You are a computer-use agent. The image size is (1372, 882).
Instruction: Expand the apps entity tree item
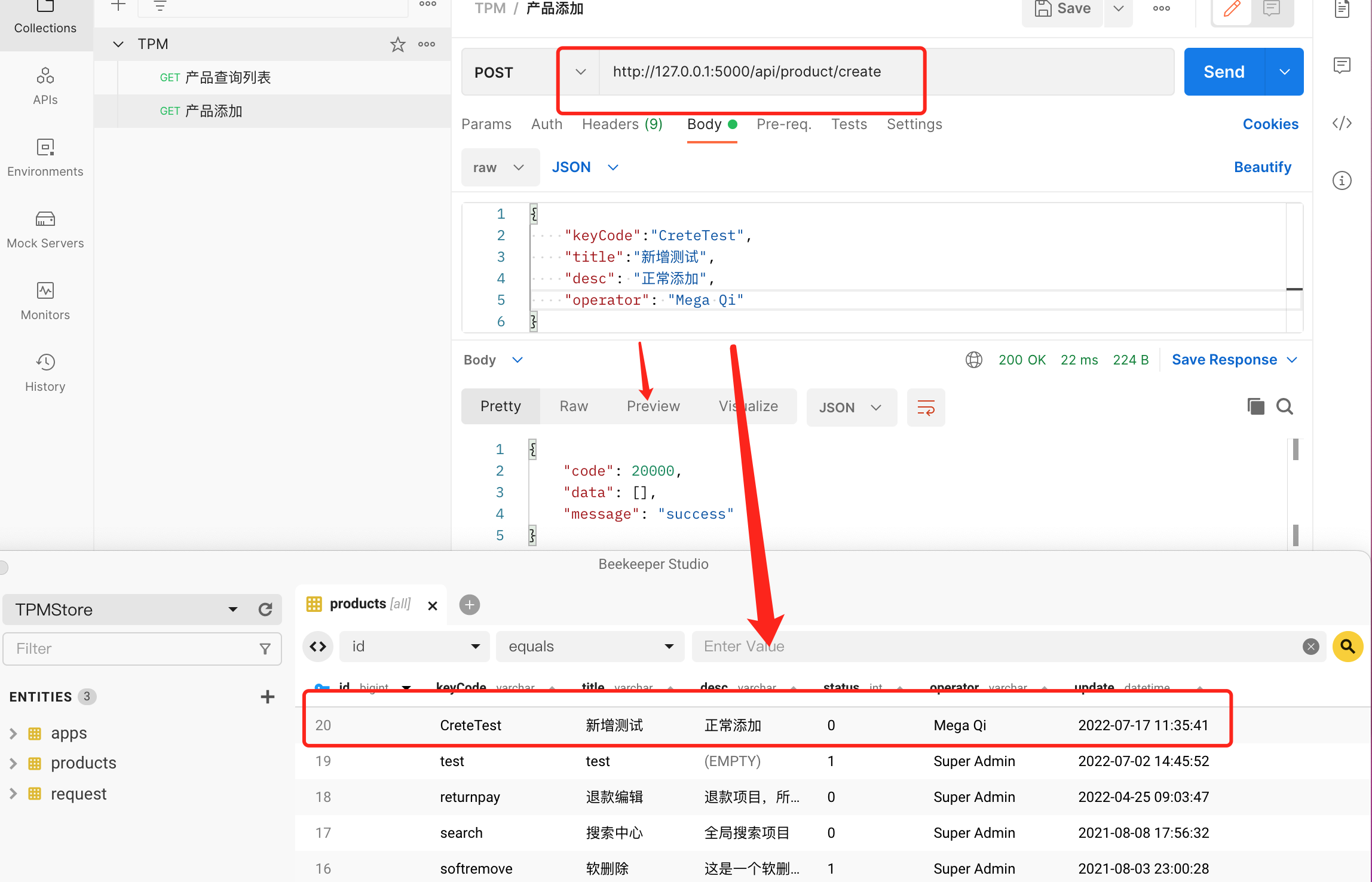click(x=13, y=733)
